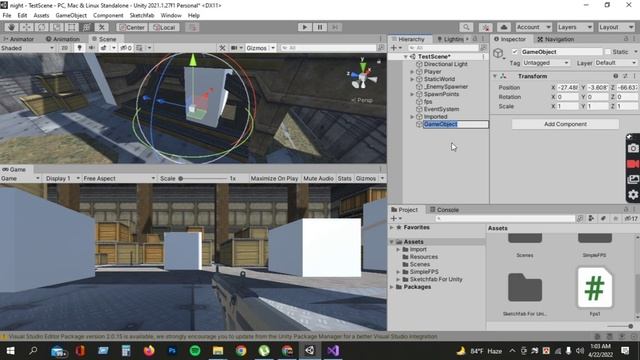Viewport: 640px width, 360px height.
Task: Toggle the 2D view button in Scene
Action: [x=64, y=48]
